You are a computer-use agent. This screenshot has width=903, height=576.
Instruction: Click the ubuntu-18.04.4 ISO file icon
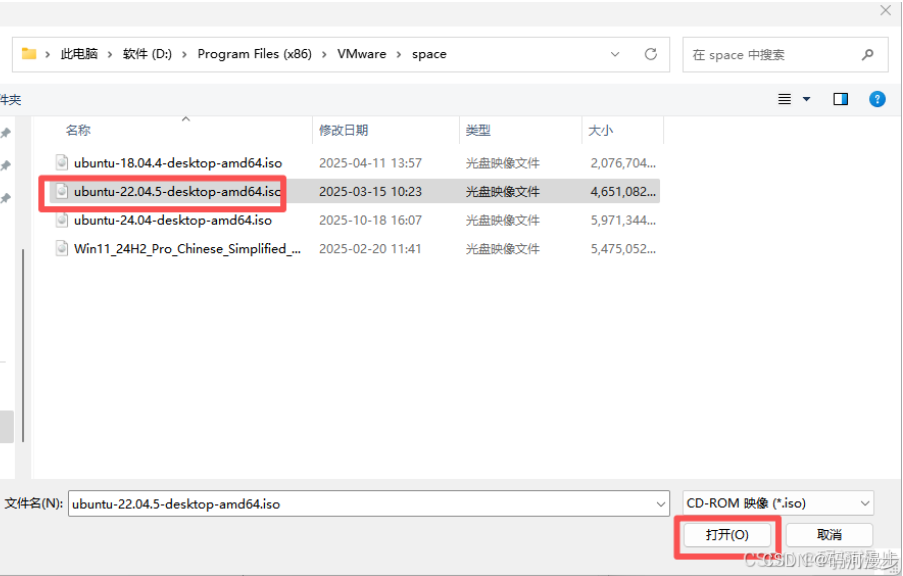point(62,162)
